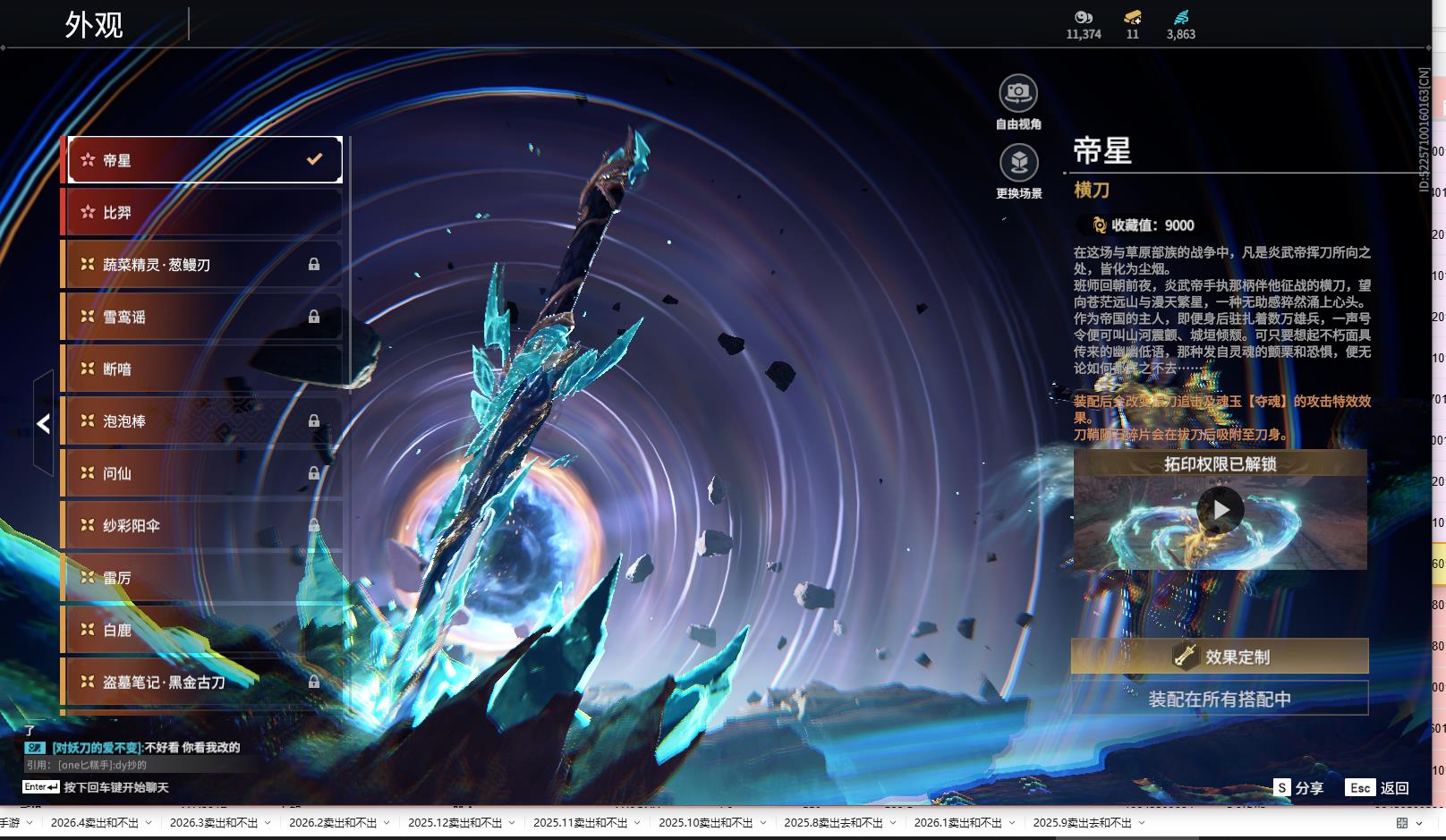This screenshot has width=1446, height=840.
Task: Click lock icon on 泡泡棒 skin
Action: coord(314,420)
